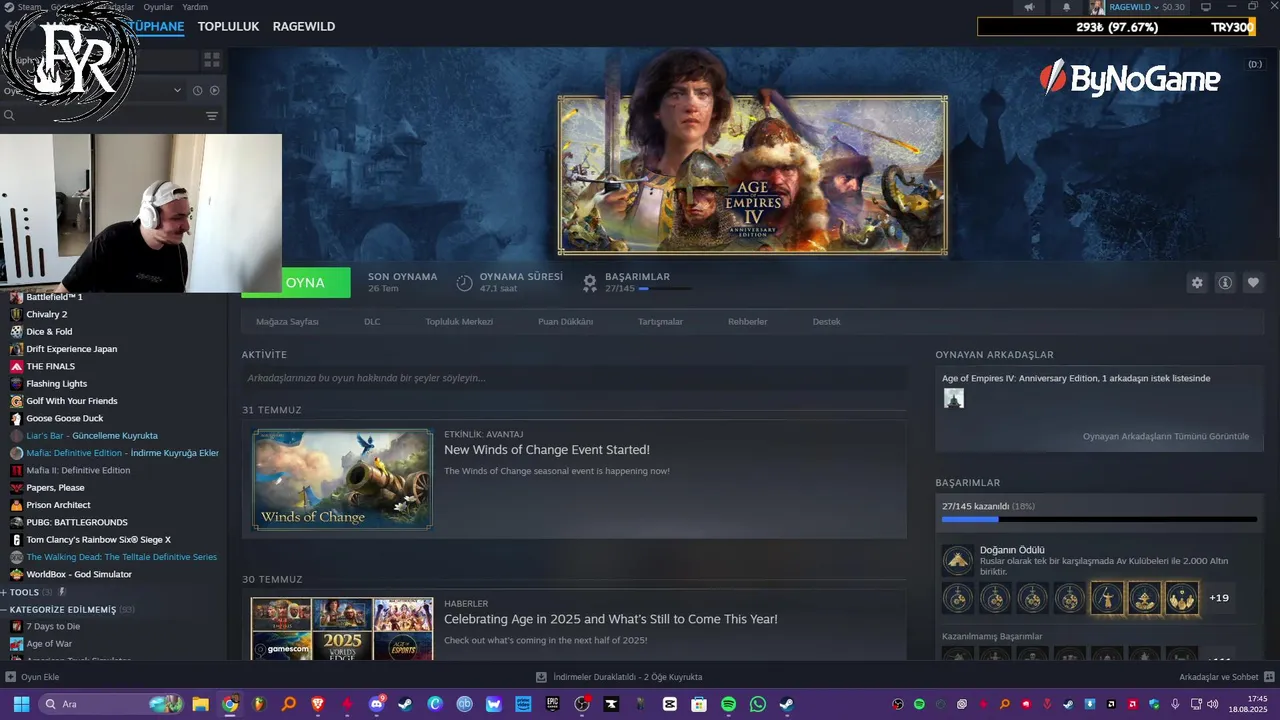
Task: Open WhatsApp from taskbar
Action: (758, 704)
